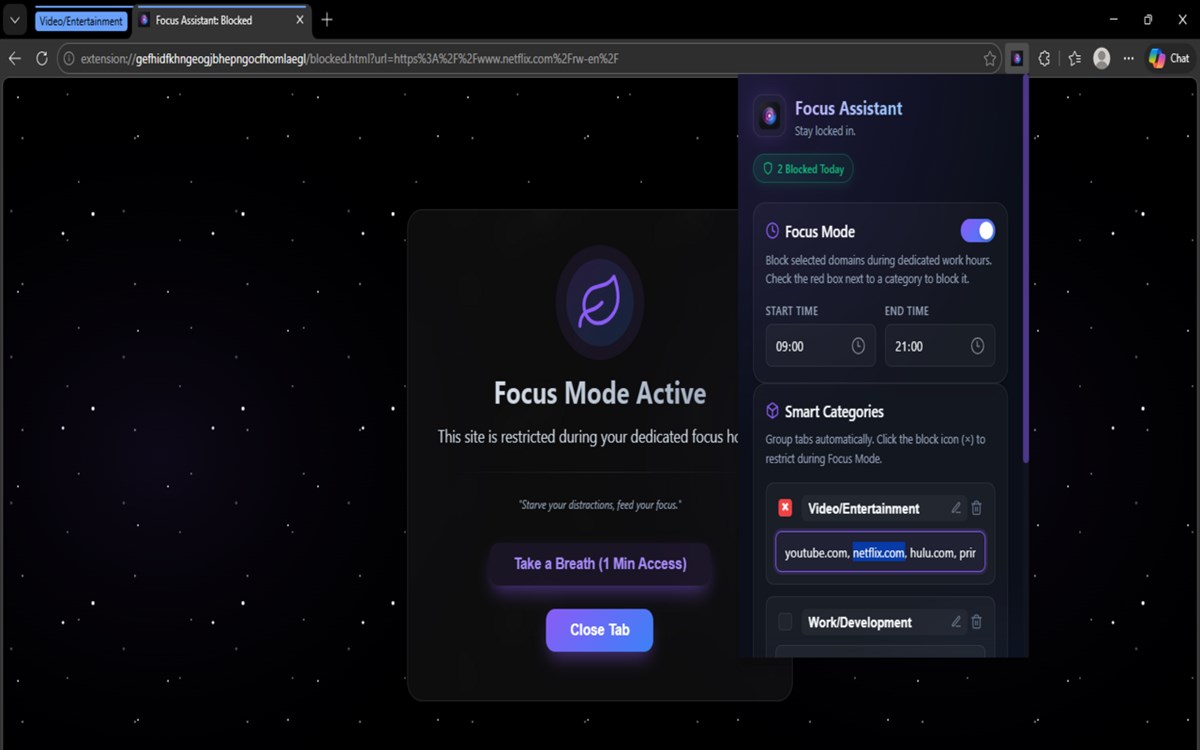
Task: Open the browser Extensions puzzle icon
Action: point(1044,59)
